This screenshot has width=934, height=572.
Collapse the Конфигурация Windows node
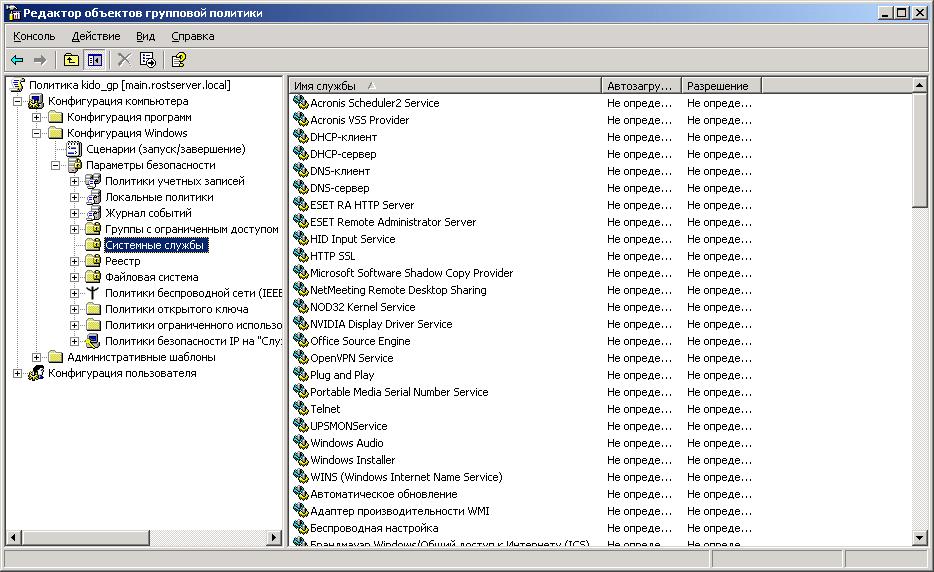coord(36,133)
